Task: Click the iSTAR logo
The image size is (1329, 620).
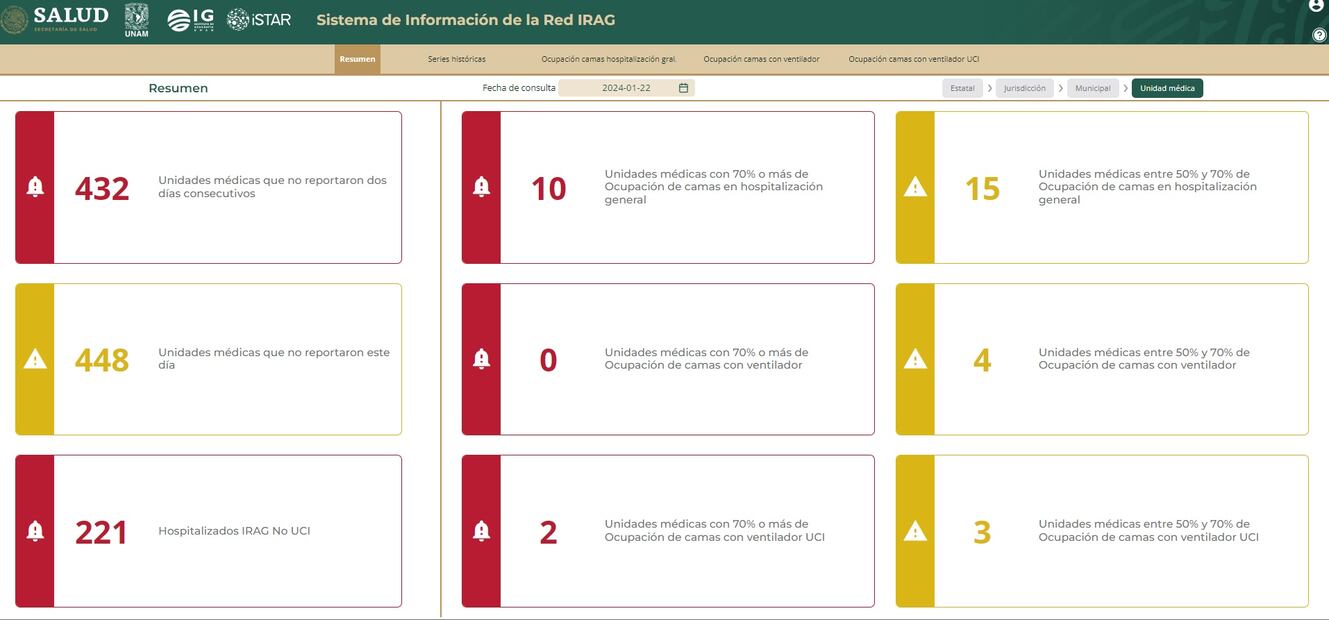Action: point(259,19)
